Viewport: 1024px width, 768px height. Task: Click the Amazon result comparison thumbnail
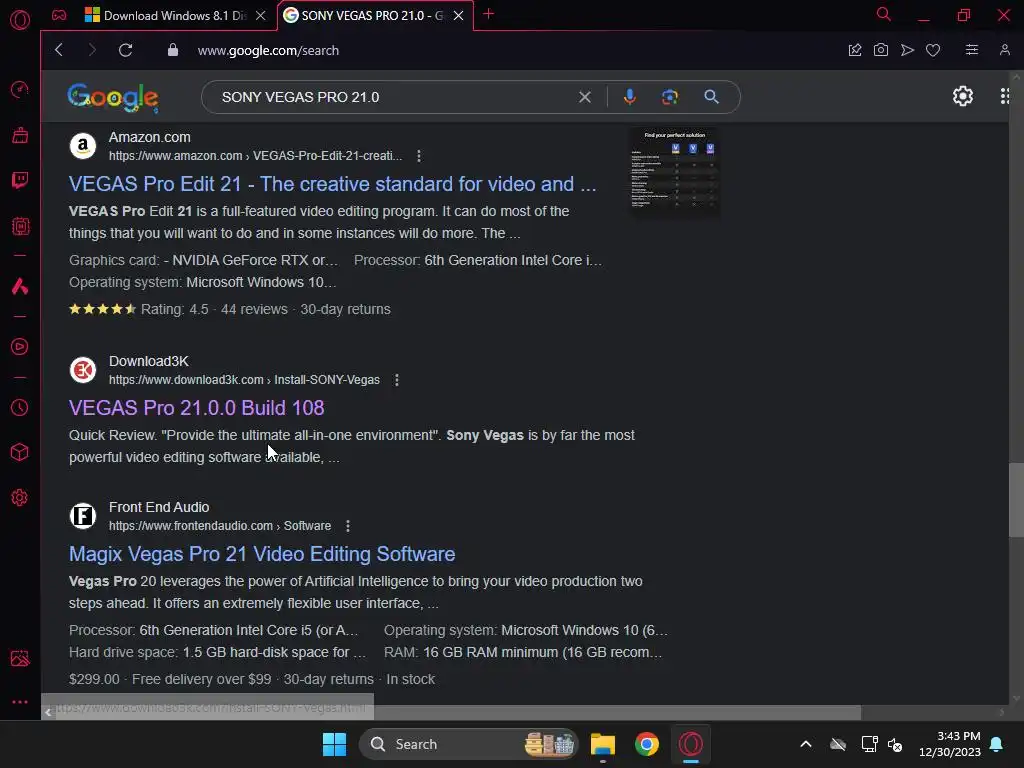(x=674, y=172)
